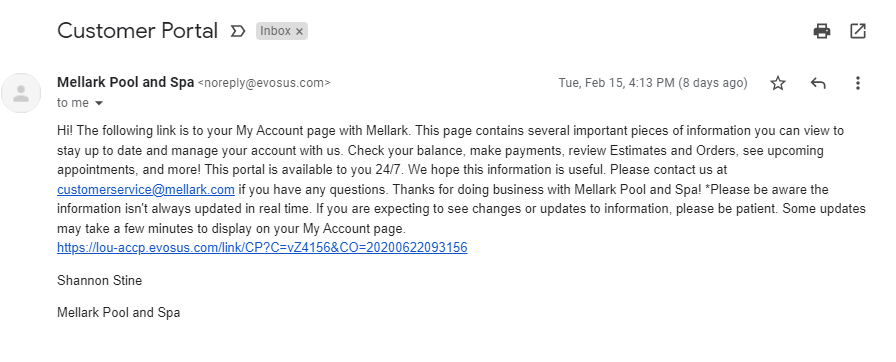The image size is (896, 362).
Task: Click the 'to me' recipient text
Action: pyautogui.click(x=73, y=103)
